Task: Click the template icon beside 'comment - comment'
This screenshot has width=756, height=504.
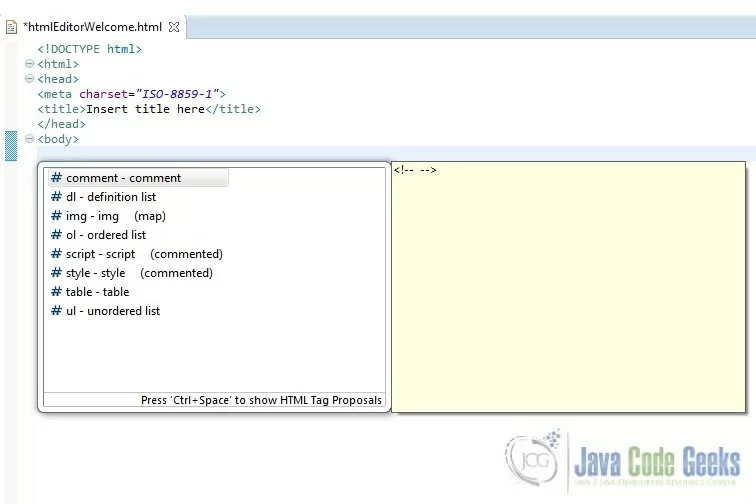Action: pyautogui.click(x=56, y=177)
